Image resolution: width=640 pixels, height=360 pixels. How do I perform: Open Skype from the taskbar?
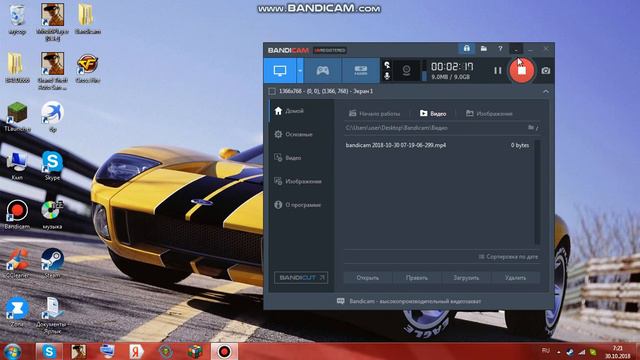click(49, 351)
